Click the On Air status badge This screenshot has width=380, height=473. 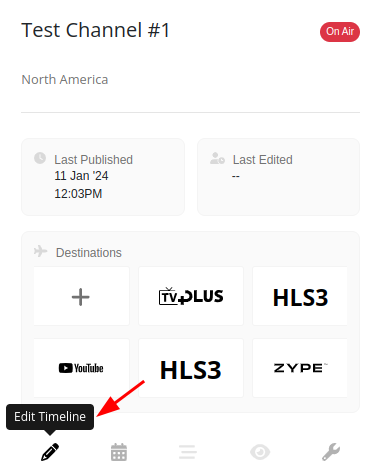(340, 32)
